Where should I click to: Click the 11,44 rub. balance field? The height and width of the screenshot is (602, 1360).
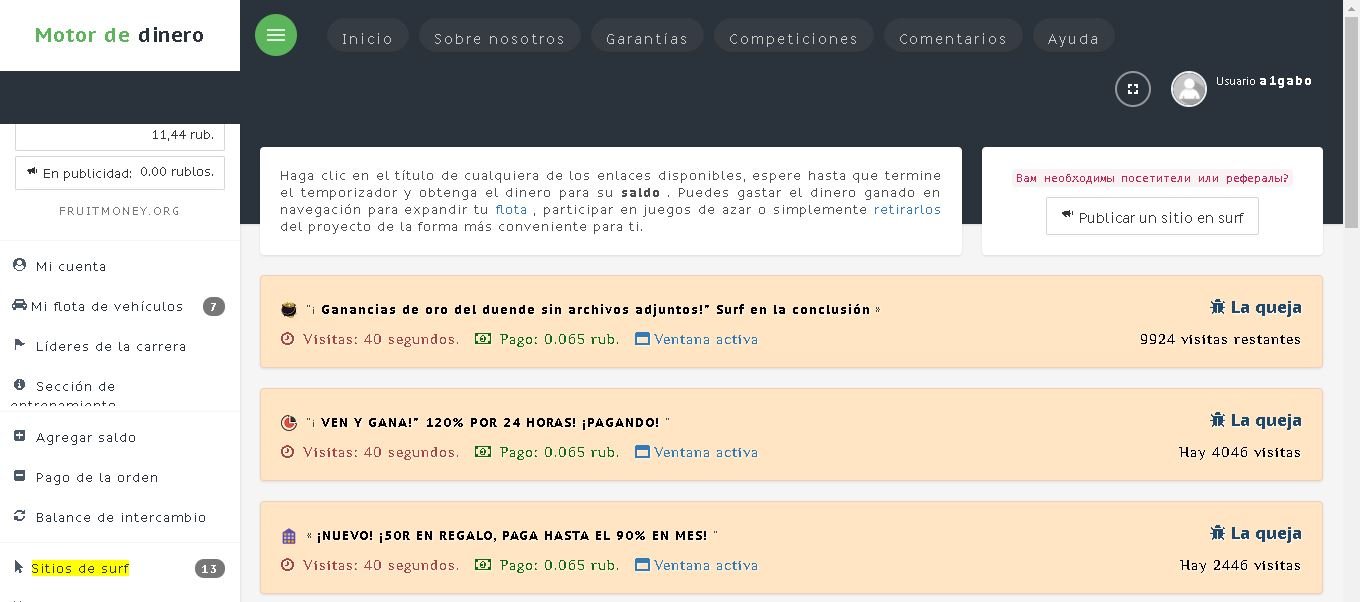pos(120,136)
